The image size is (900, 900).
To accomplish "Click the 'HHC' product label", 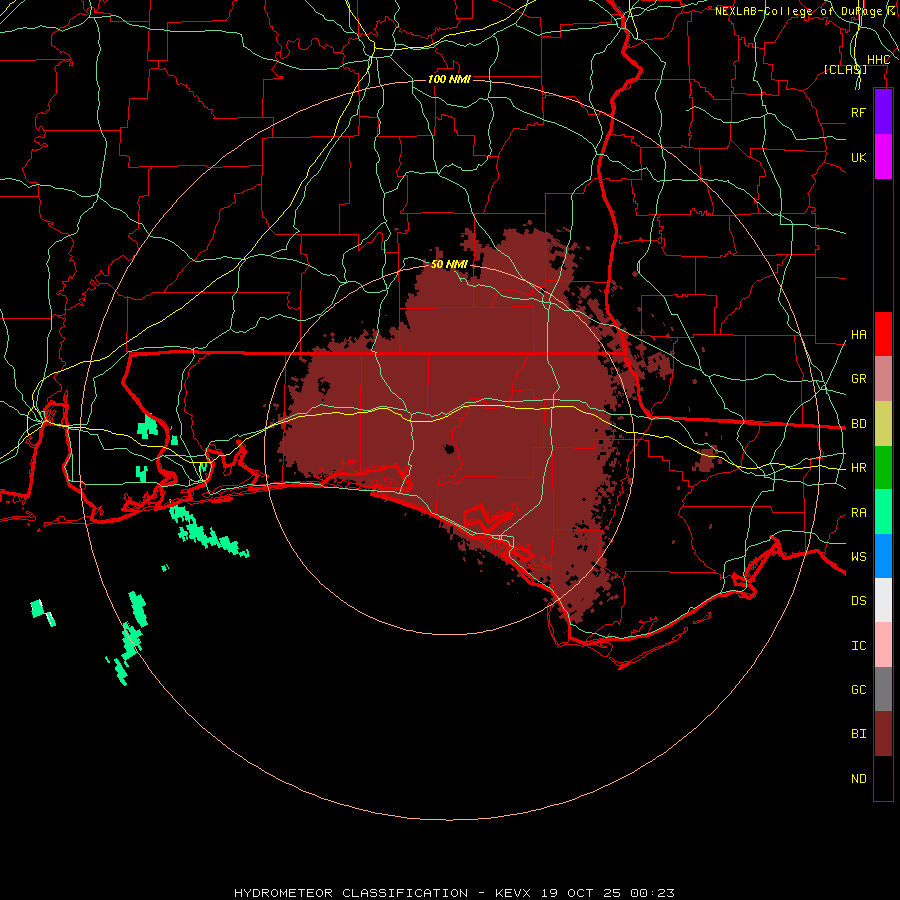I will pos(878,60).
